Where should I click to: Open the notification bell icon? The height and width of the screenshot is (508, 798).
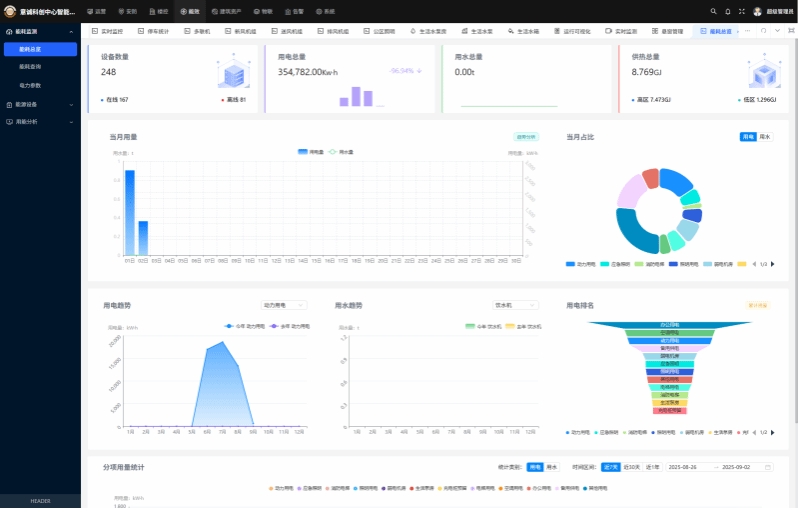(727, 11)
